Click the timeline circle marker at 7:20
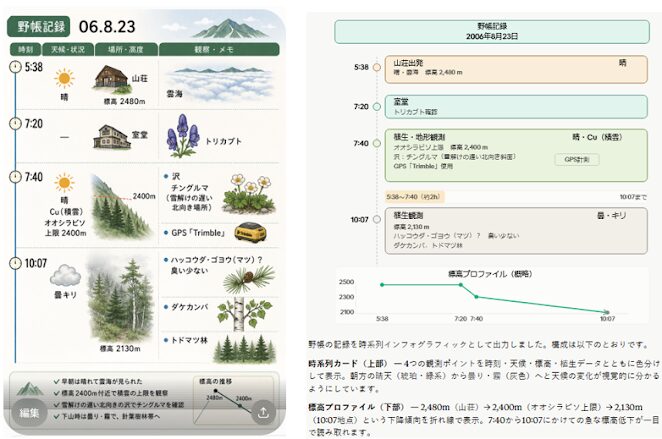This screenshot has height=439, width=662. pos(377,107)
